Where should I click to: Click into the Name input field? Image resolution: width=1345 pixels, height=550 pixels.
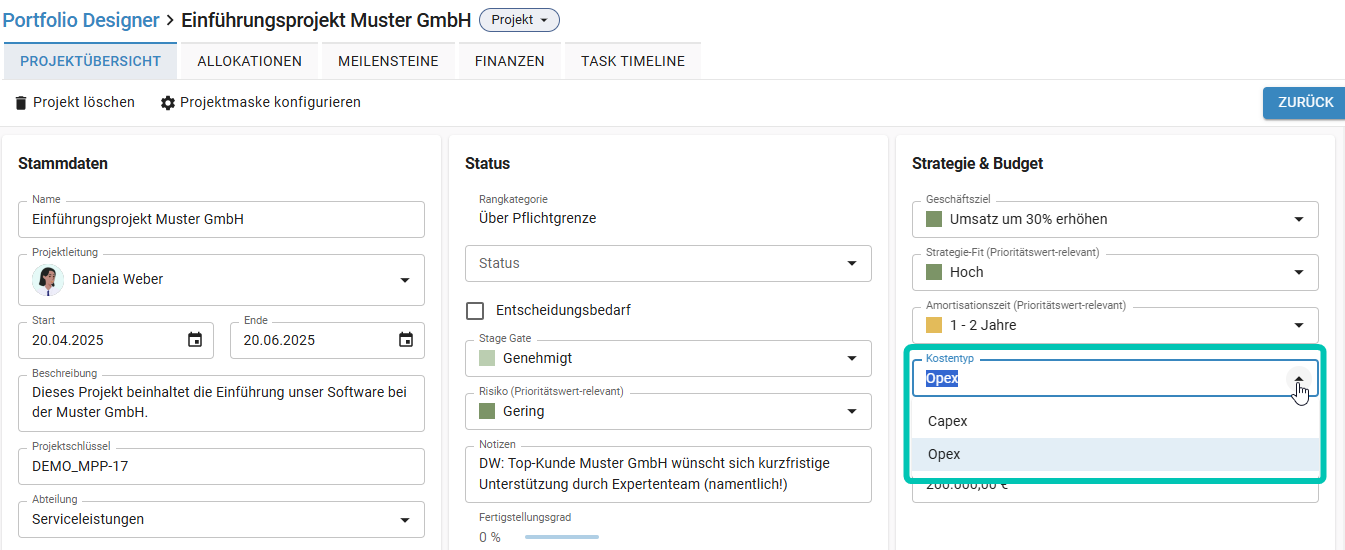click(x=221, y=219)
